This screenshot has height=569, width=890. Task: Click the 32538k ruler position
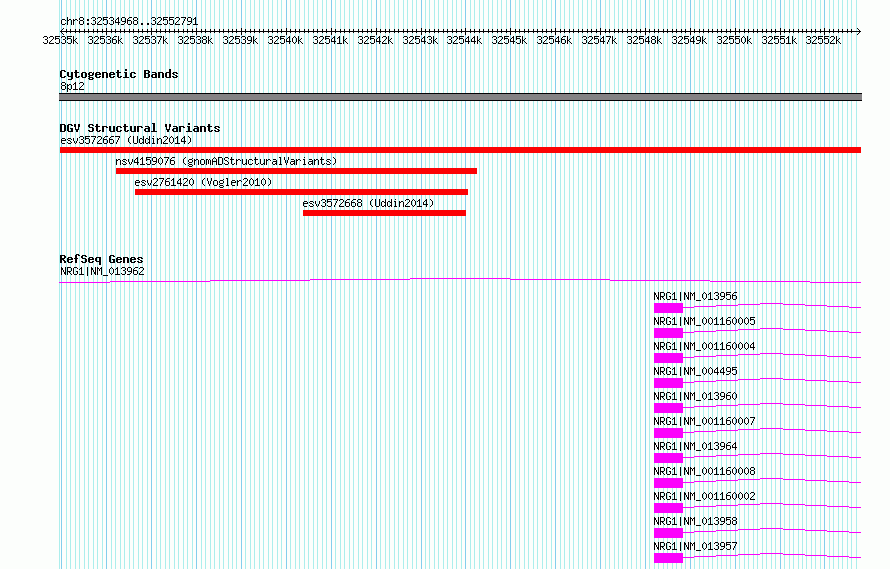(x=195, y=40)
